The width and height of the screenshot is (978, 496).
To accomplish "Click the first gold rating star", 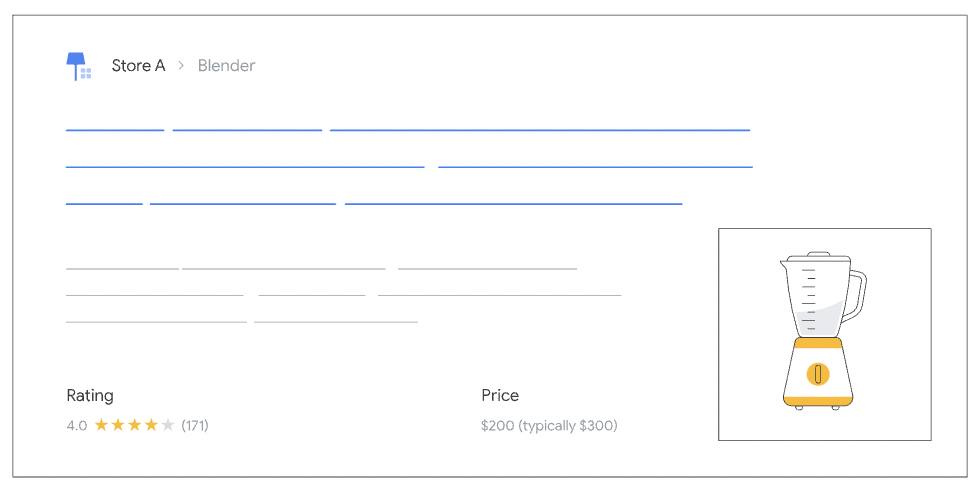I will (x=102, y=425).
